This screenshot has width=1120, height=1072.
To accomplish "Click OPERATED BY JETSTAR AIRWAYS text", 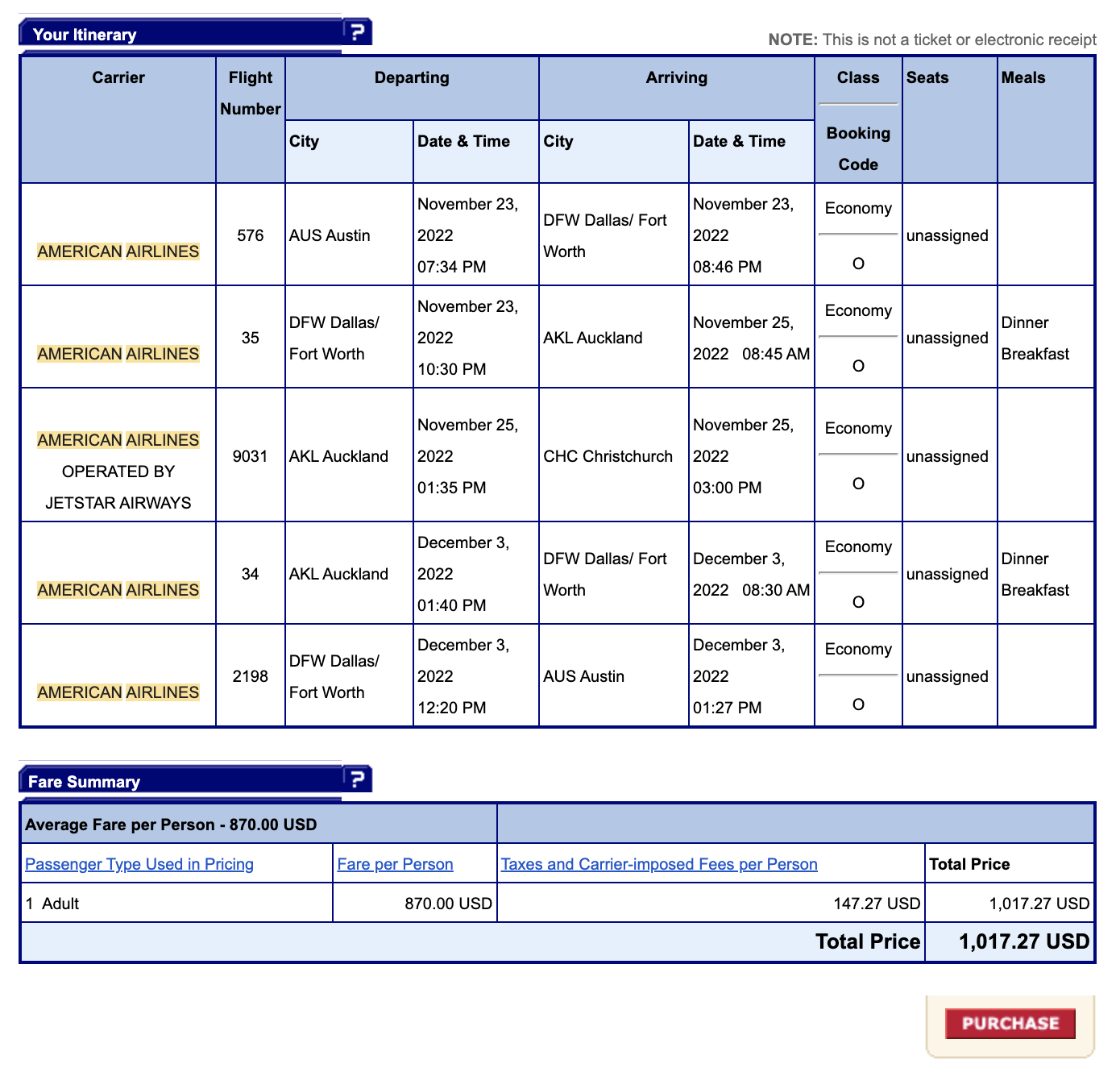I will pos(118,487).
